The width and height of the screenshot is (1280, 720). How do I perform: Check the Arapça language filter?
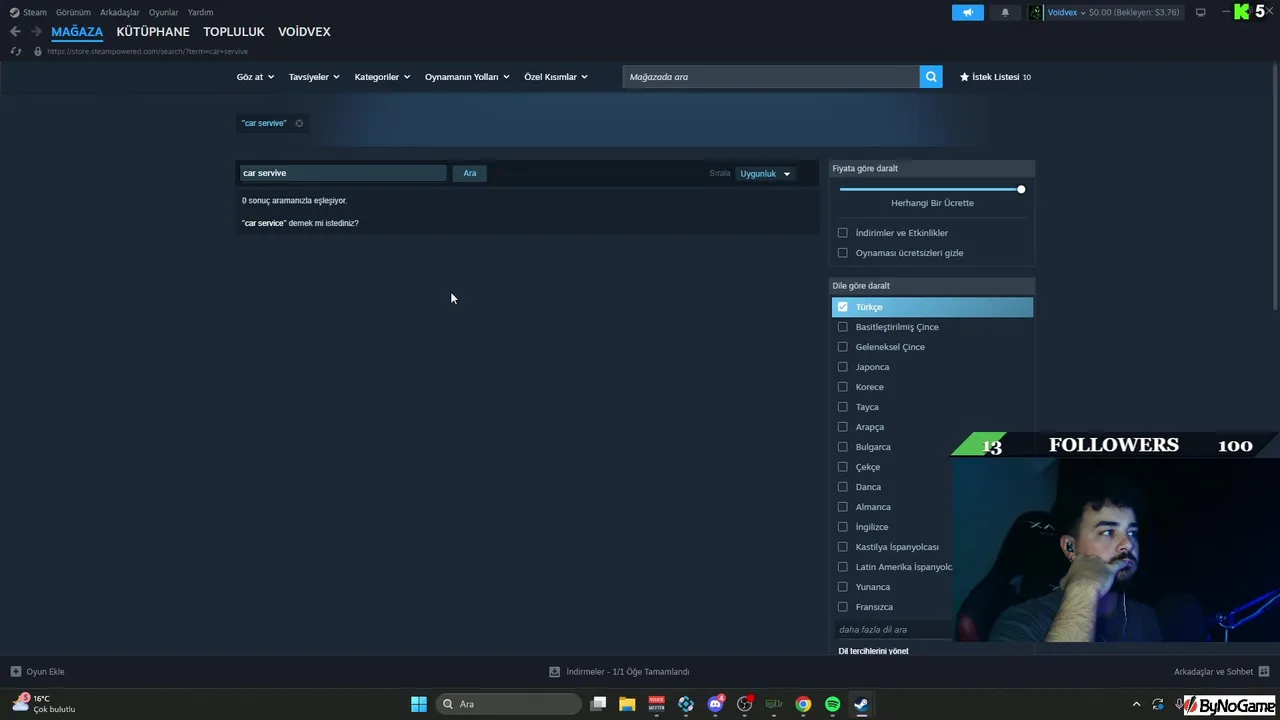(842, 427)
